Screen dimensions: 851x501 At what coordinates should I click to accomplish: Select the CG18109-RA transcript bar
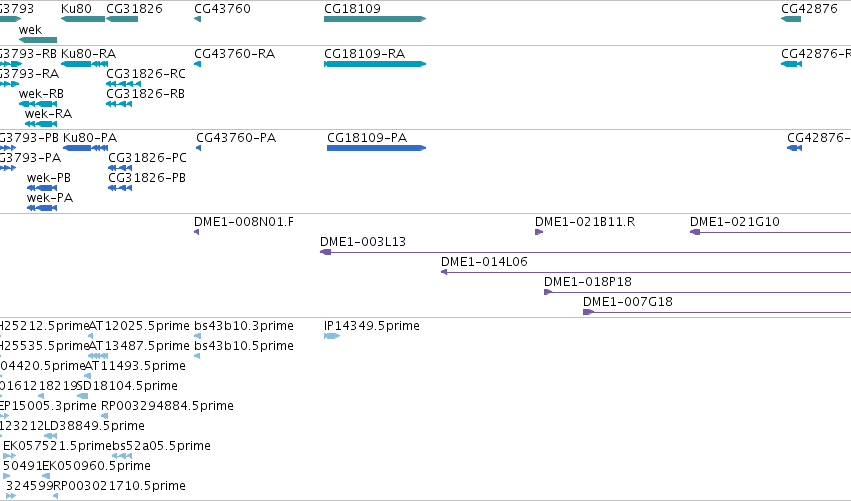pyautogui.click(x=375, y=64)
